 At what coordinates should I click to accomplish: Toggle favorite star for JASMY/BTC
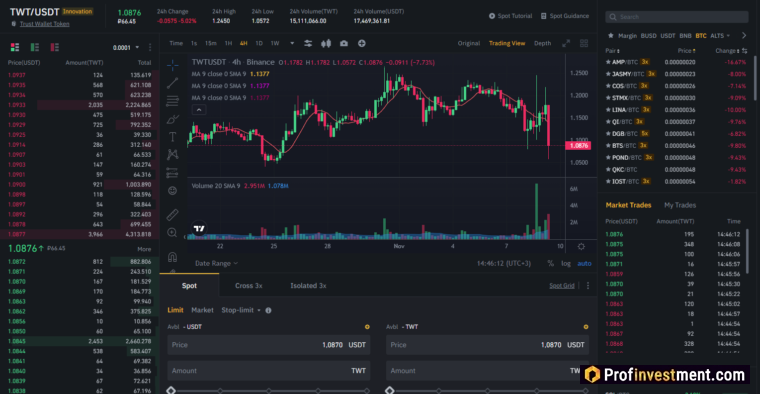[x=608, y=74]
